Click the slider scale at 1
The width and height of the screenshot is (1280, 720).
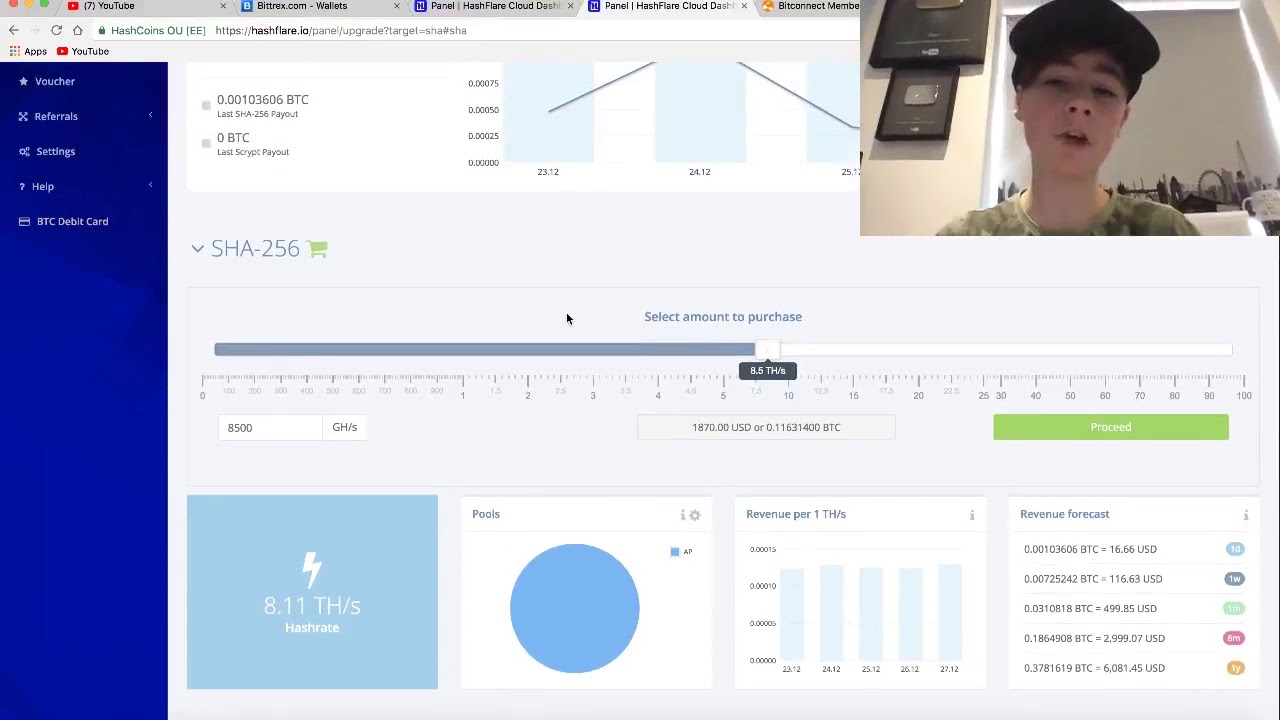(462, 396)
